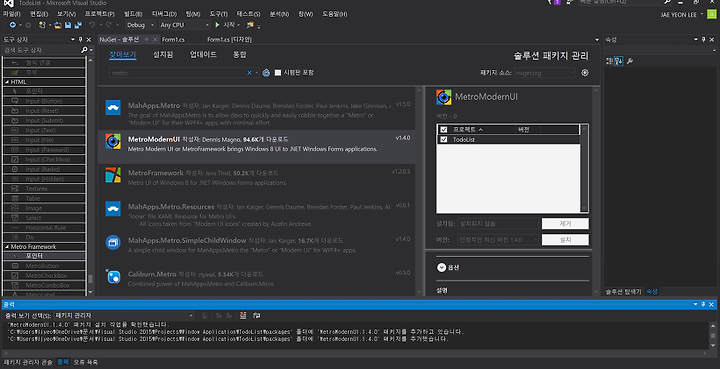720x369 pixels.
Task: Select the MetroModernUI package row title
Action: 153,139
